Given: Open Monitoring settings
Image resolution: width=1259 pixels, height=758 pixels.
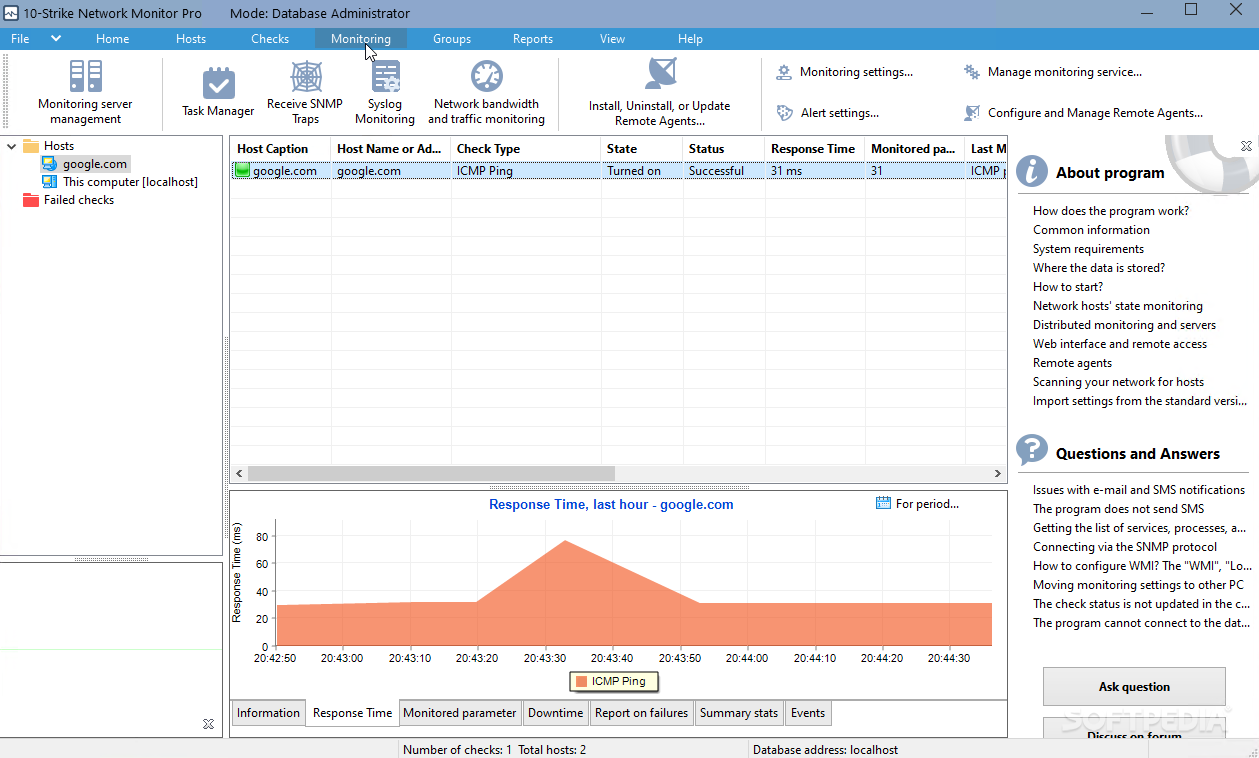Looking at the screenshot, I should click(845, 72).
